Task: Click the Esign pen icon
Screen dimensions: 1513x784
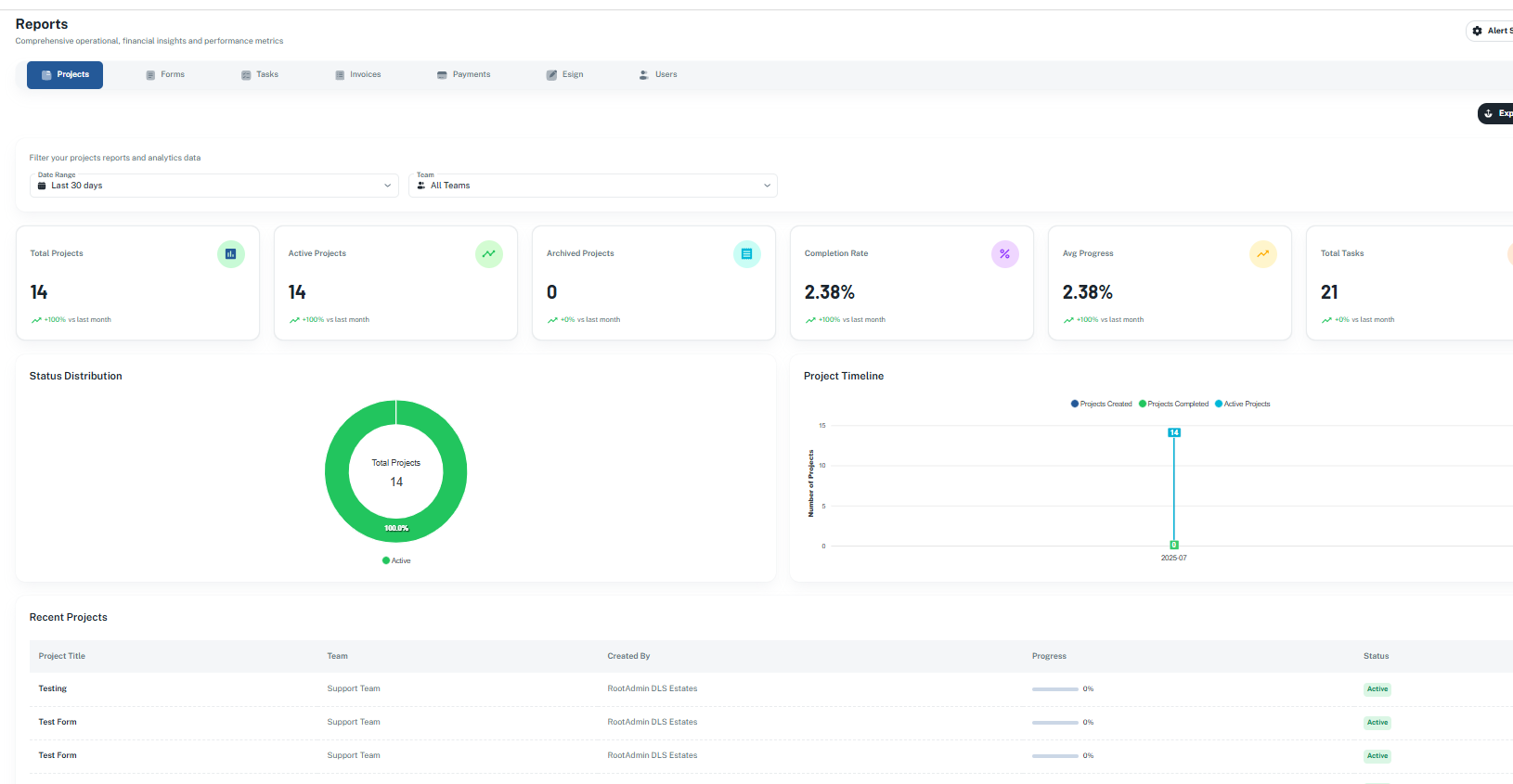Action: [x=551, y=75]
